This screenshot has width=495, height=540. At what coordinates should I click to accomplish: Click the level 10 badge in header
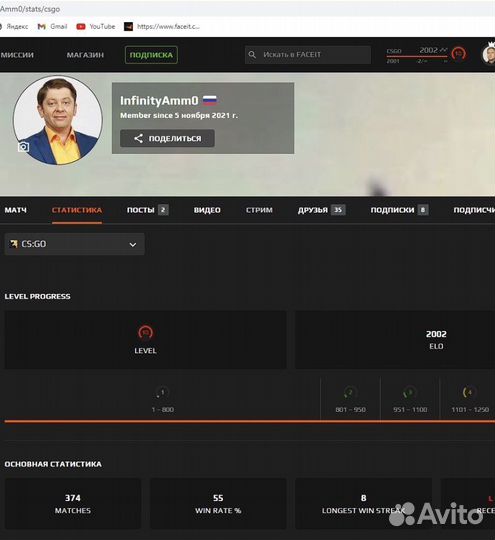click(458, 54)
